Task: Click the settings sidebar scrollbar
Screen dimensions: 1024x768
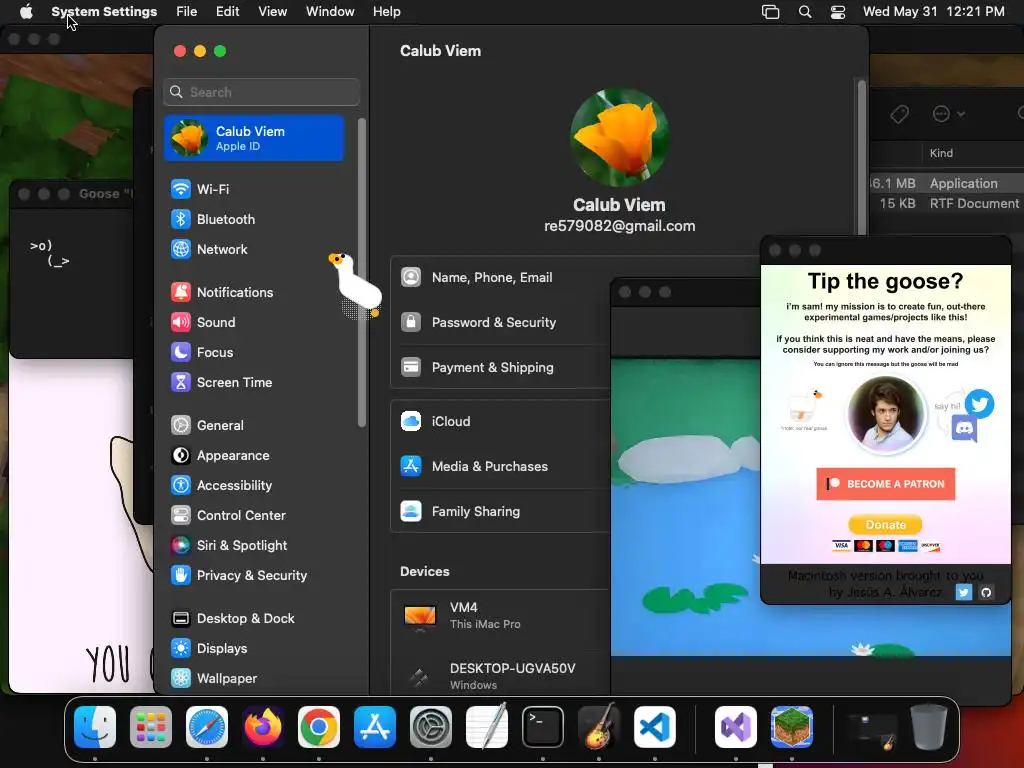Action: (x=361, y=273)
